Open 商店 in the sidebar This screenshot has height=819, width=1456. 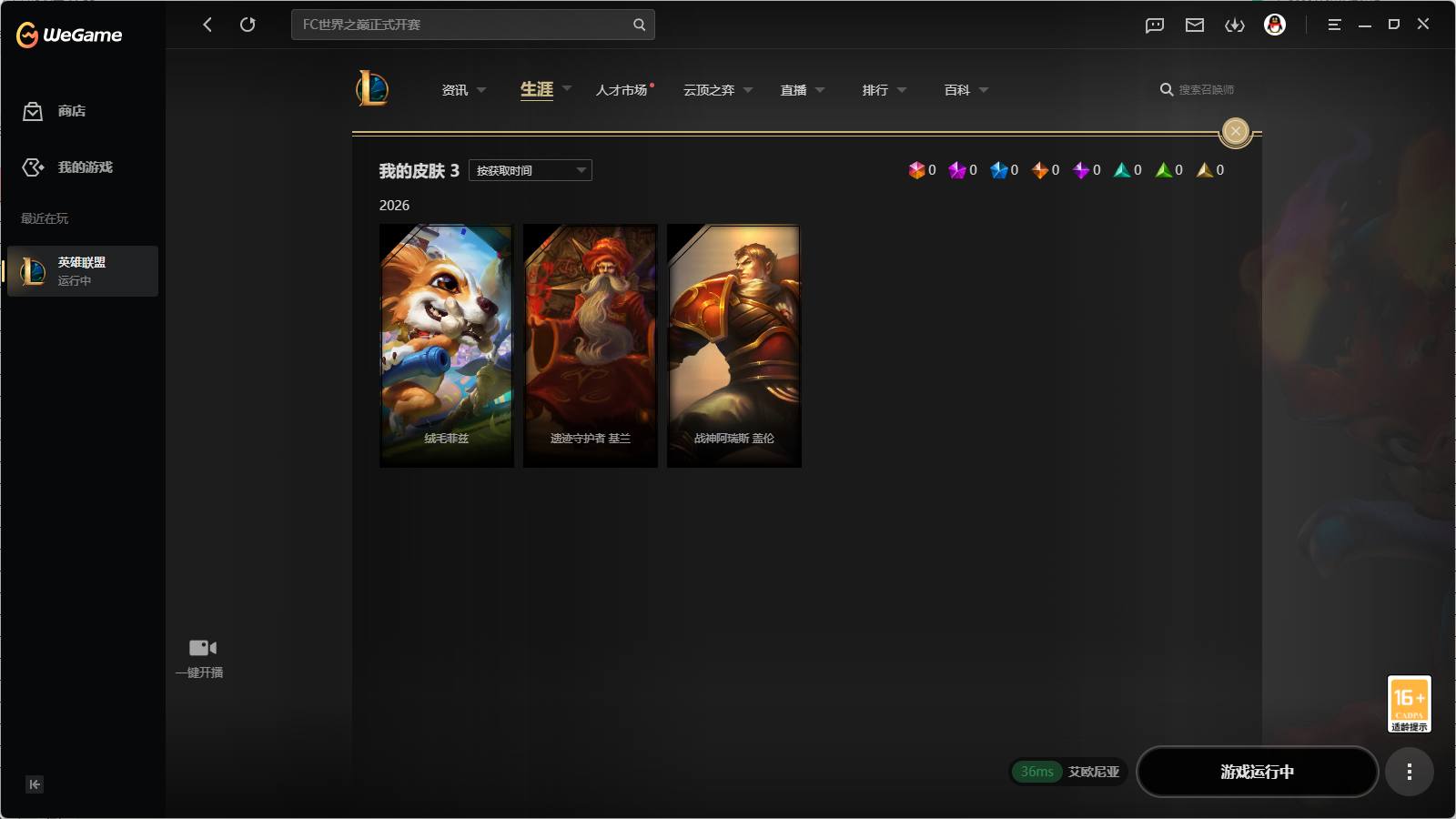72,111
